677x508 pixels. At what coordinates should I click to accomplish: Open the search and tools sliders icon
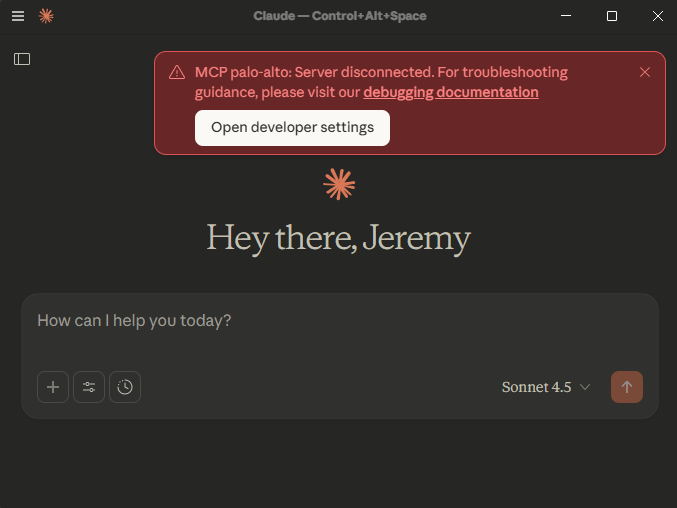click(89, 387)
